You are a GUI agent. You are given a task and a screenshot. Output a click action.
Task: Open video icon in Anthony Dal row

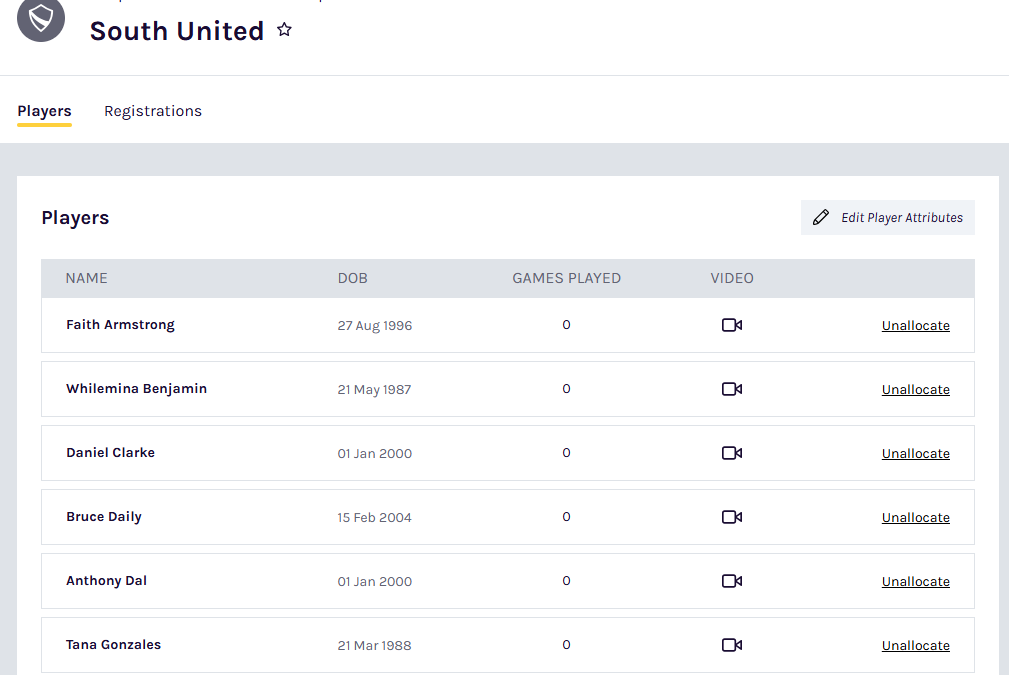coord(731,581)
